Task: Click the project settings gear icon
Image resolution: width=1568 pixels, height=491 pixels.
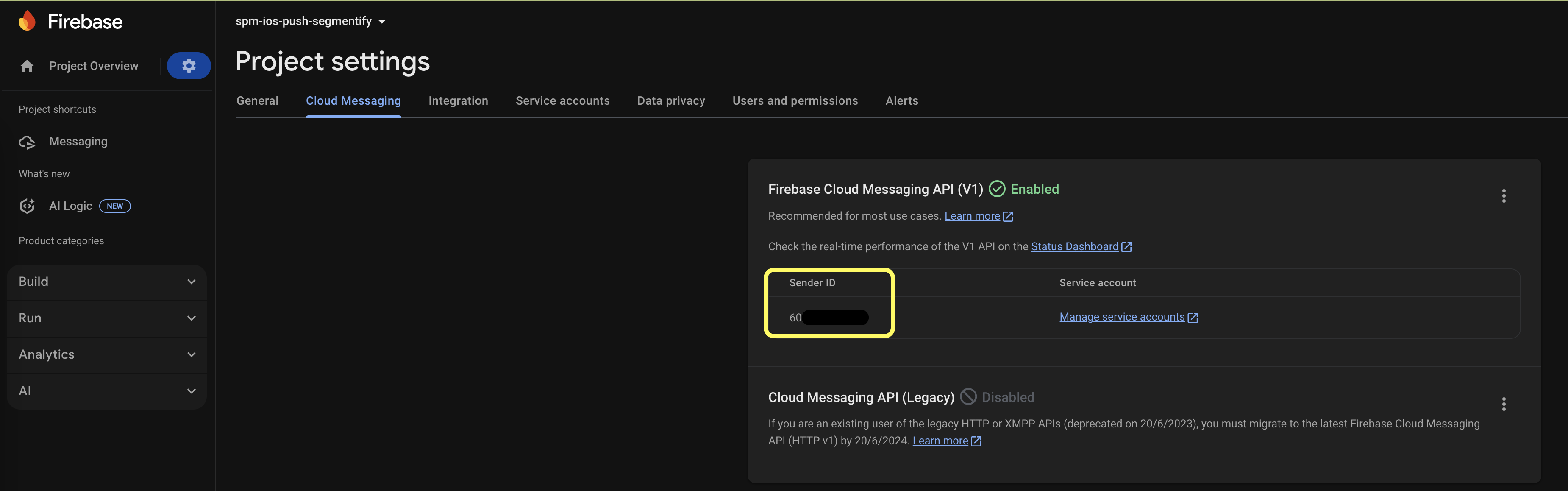Action: 189,65
